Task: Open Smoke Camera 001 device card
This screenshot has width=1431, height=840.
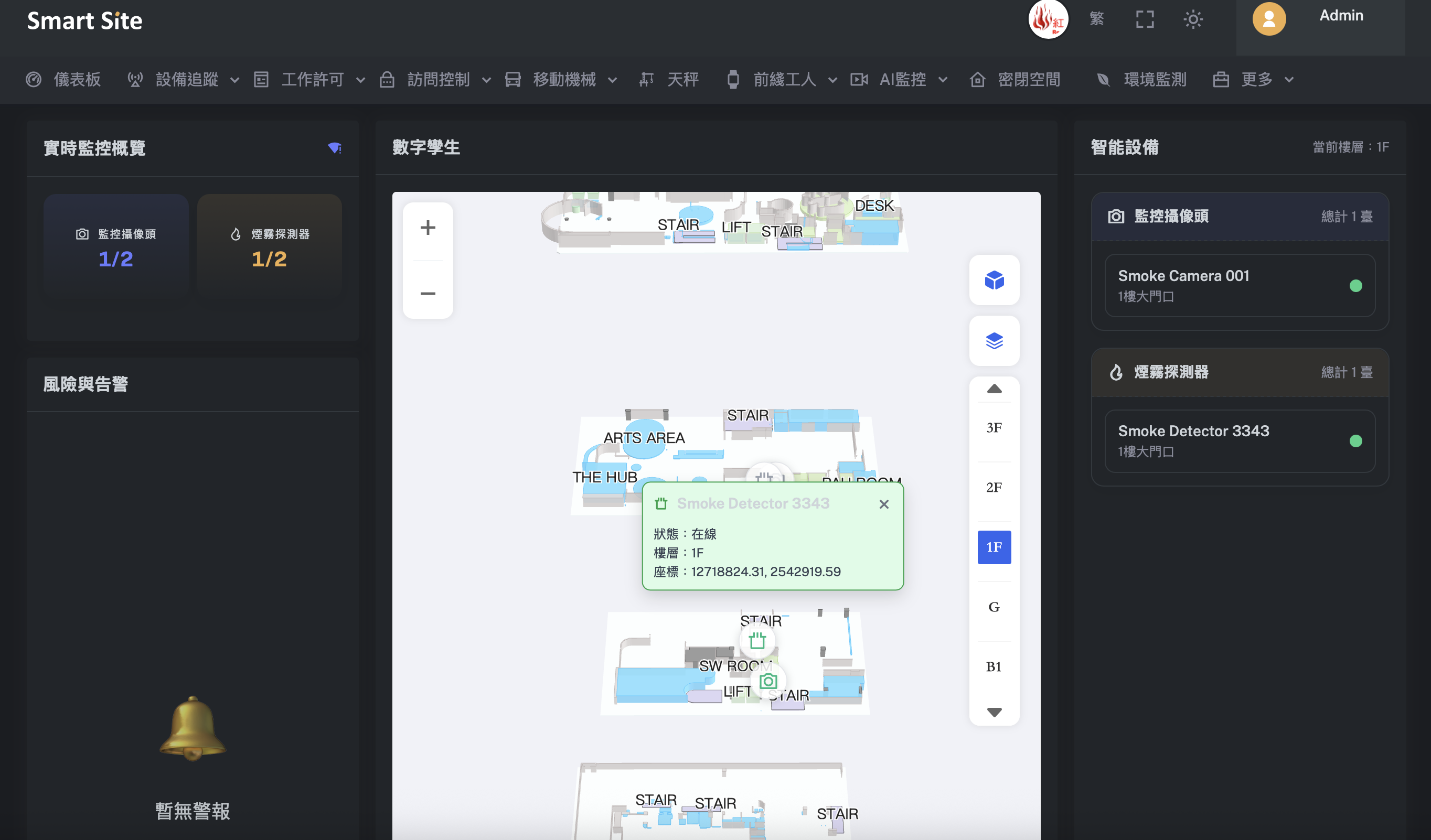Action: coord(1240,285)
